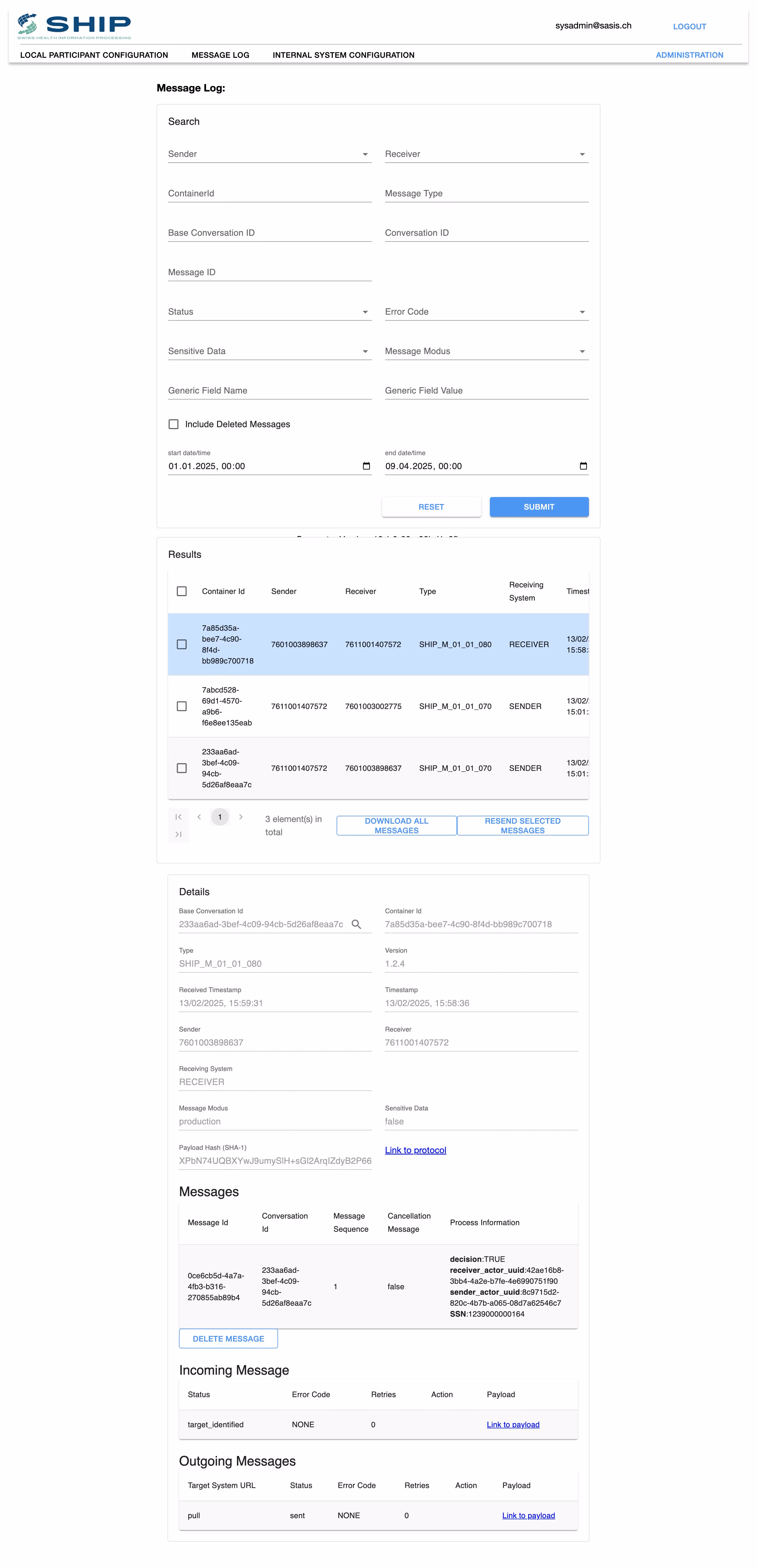Select page 1 in pagination

220,817
